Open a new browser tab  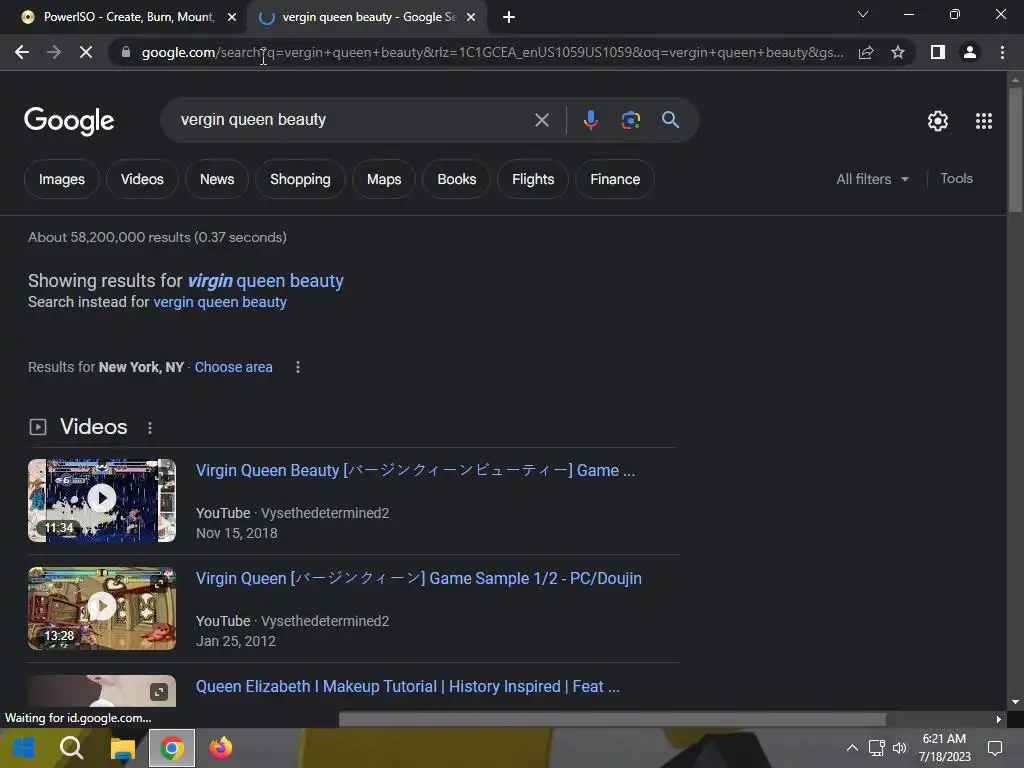point(509,17)
